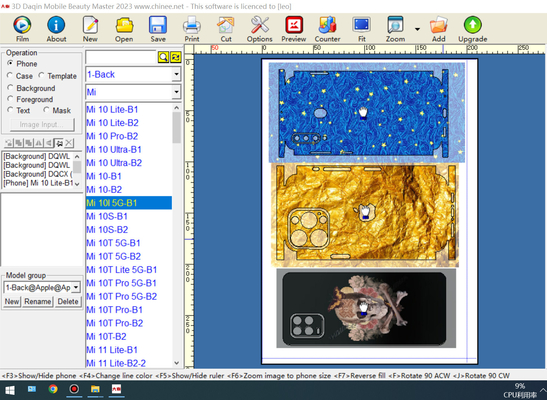This screenshot has width=547, height=400.
Task: Open the Model group 1-Back@Apple dropdown
Action: pyautogui.click(x=76, y=288)
